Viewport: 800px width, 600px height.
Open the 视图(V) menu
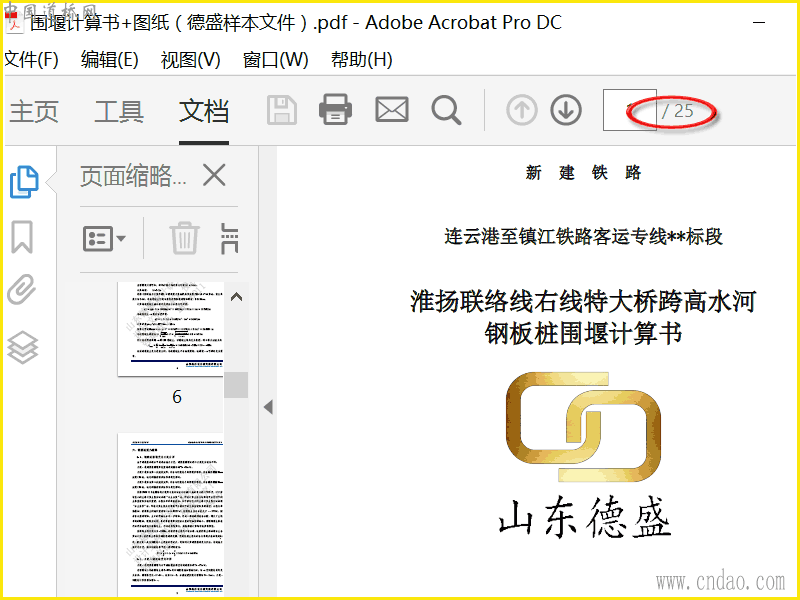pyautogui.click(x=190, y=60)
